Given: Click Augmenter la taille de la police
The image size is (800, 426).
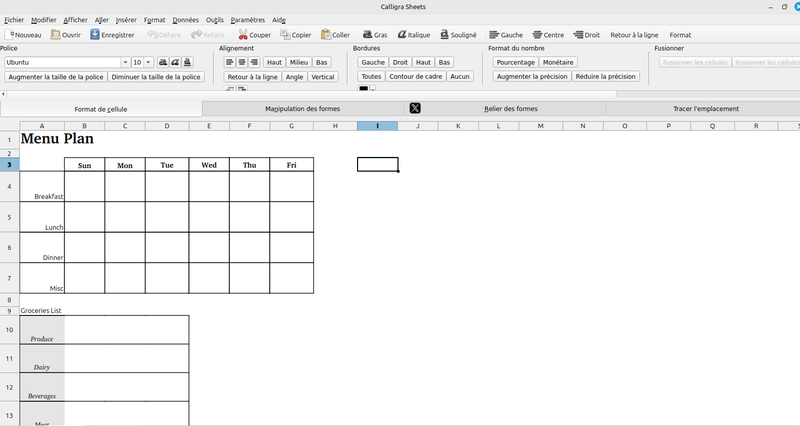Looking at the screenshot, I should (x=56, y=77).
